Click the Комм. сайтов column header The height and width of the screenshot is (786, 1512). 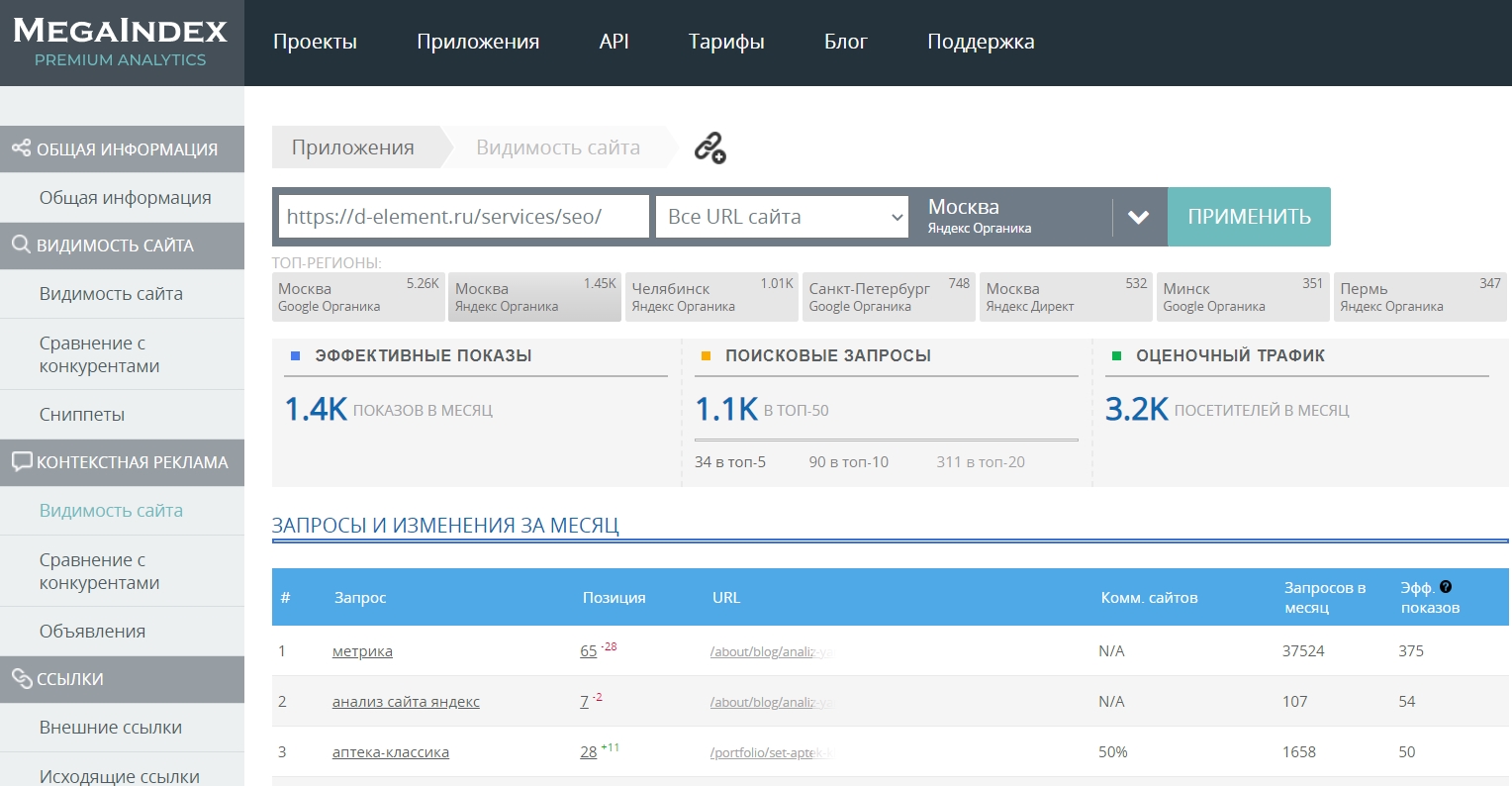pos(1149,597)
